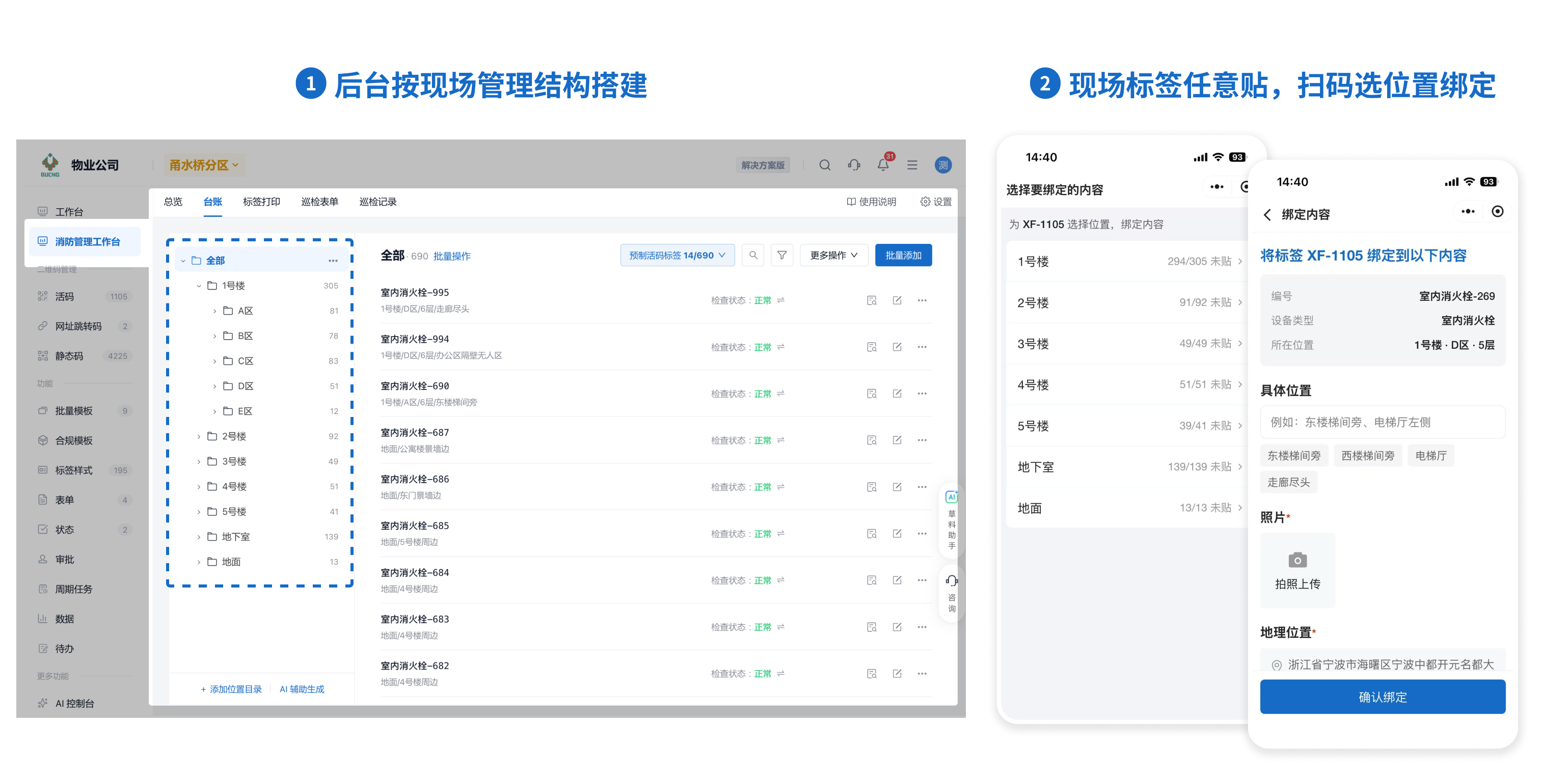
Task: Click 确认绑定 button
Action: [x=1383, y=696]
